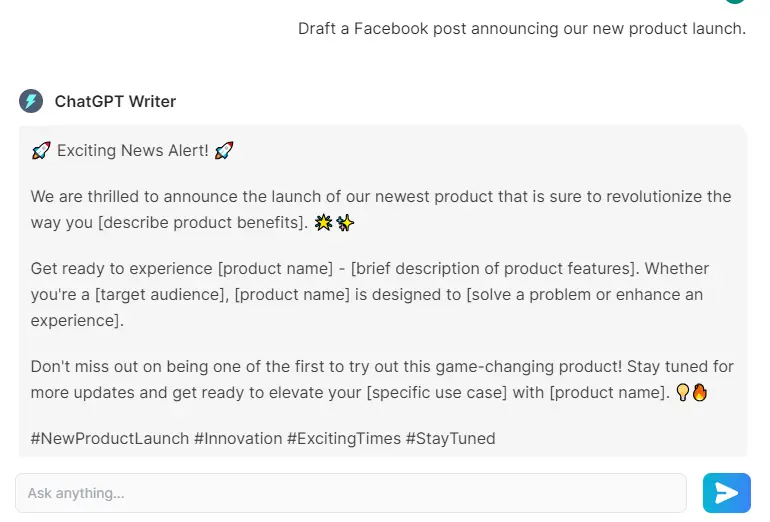Image resolution: width=770 pixels, height=522 pixels.
Task: Click the fire emoji in the reply
Action: [699, 393]
